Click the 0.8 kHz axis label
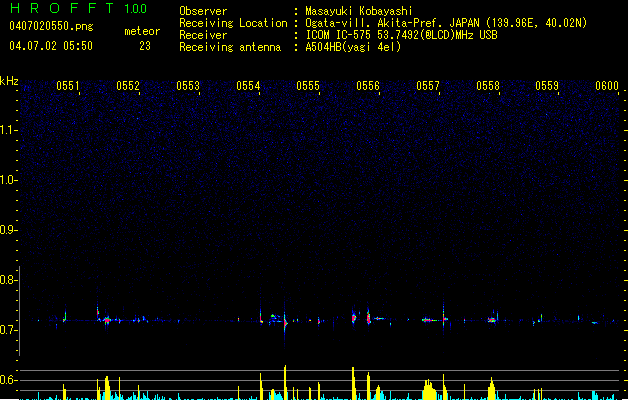This screenshot has height=400, width=629. pyautogui.click(x=8, y=280)
